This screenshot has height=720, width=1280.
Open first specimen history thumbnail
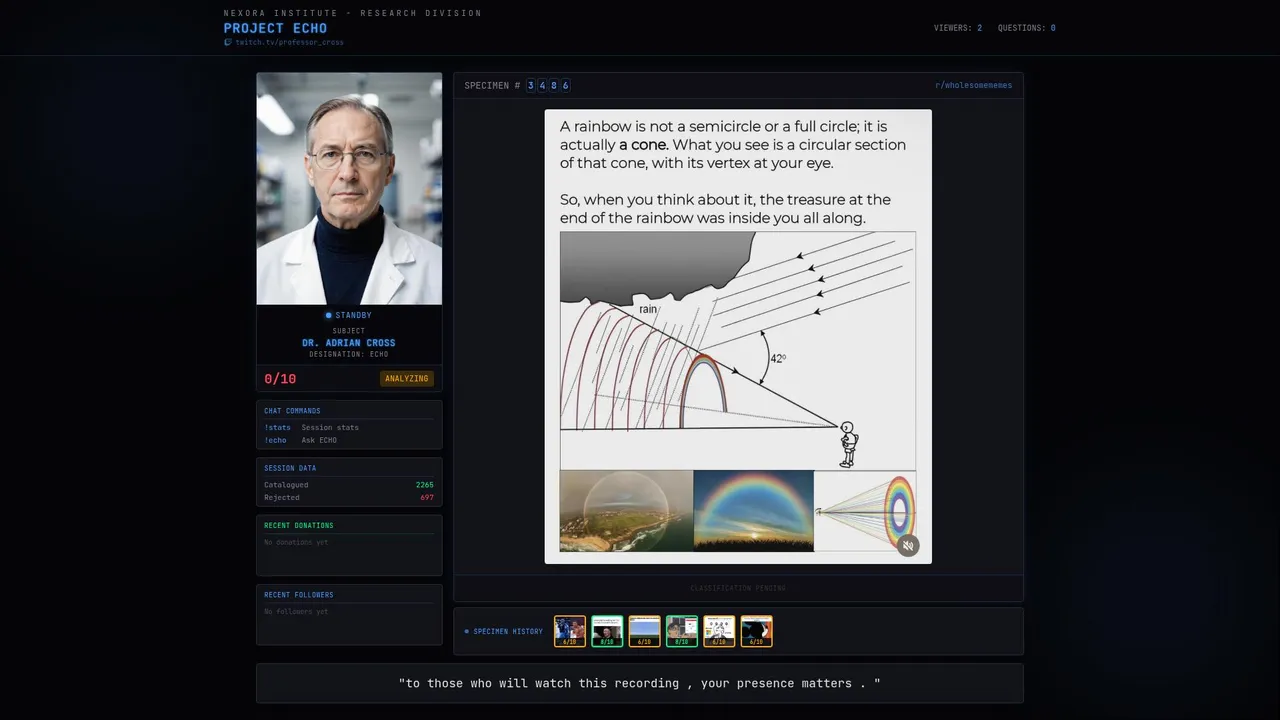570,631
